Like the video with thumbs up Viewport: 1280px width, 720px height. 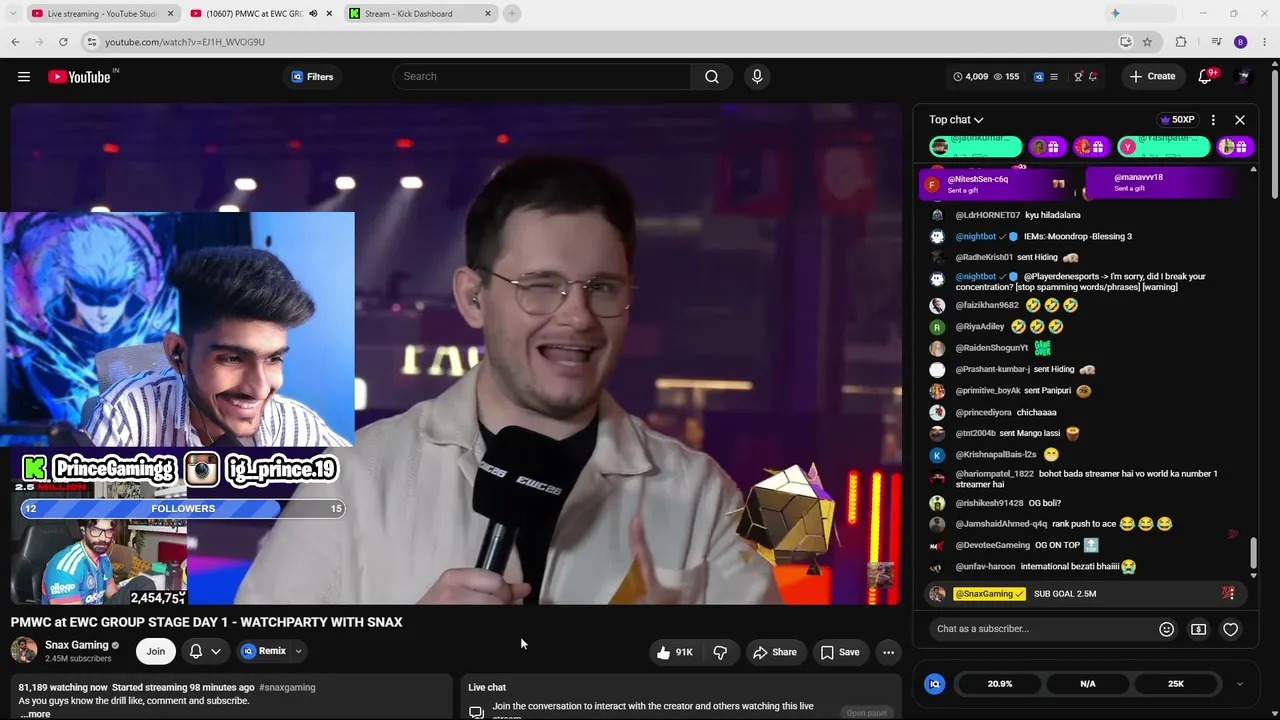[x=674, y=652]
